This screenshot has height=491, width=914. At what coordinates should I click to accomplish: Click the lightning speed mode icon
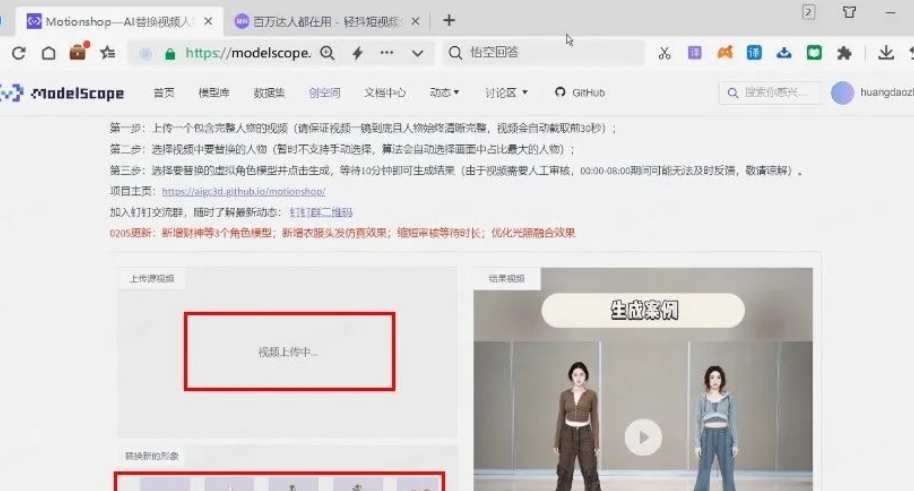tap(357, 53)
